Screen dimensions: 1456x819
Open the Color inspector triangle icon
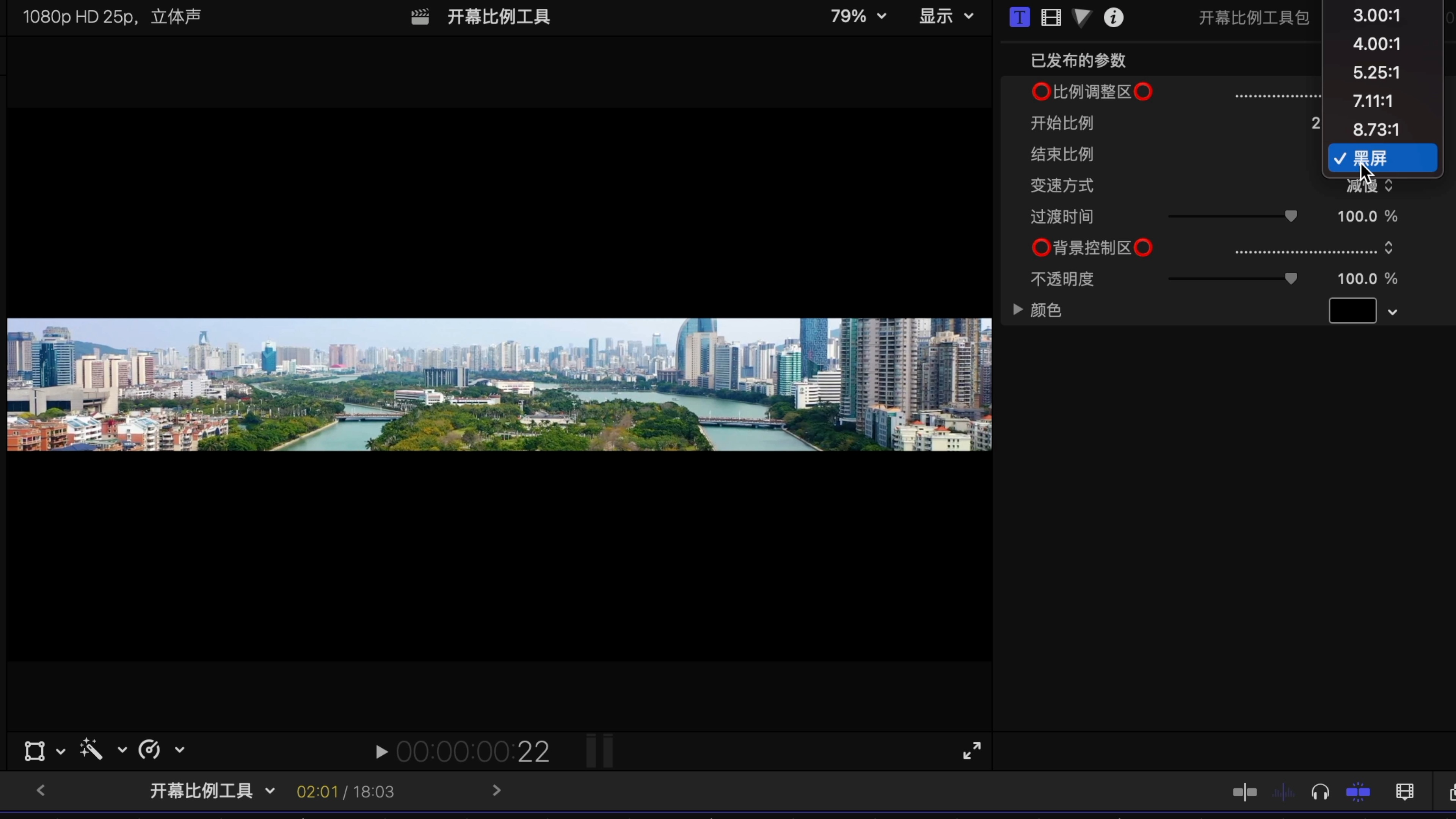1082,17
